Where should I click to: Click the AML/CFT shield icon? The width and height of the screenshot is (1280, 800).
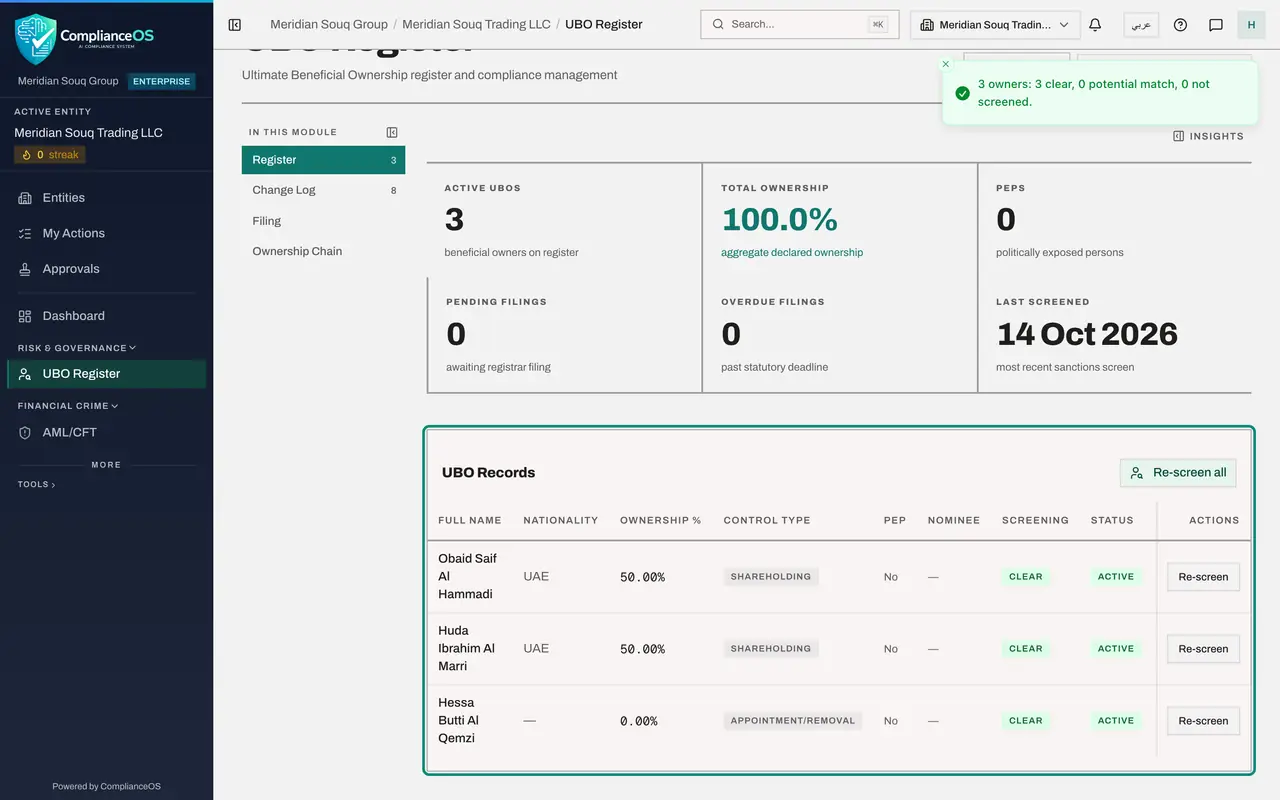tap(25, 433)
